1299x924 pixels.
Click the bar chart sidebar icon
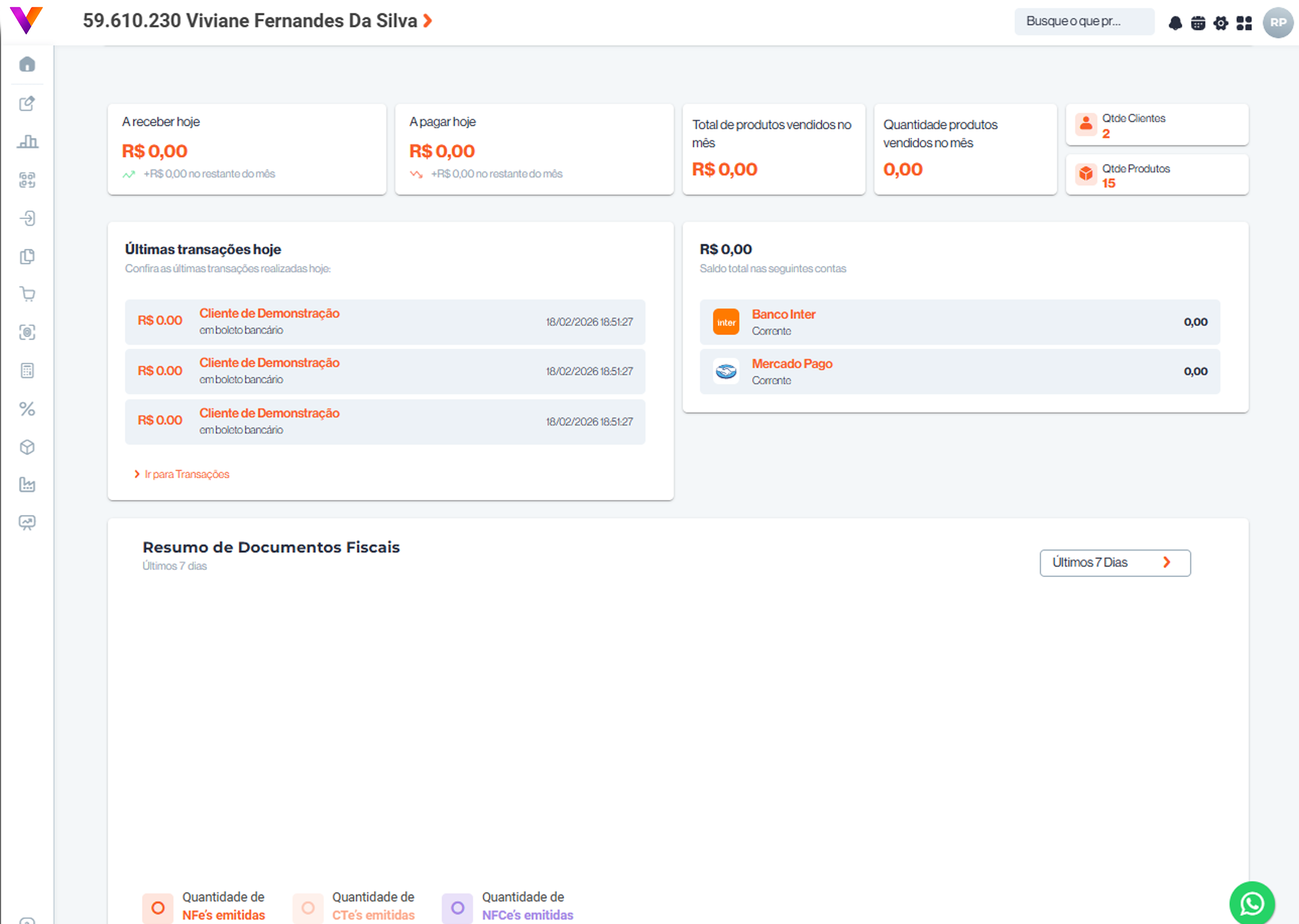click(x=27, y=141)
